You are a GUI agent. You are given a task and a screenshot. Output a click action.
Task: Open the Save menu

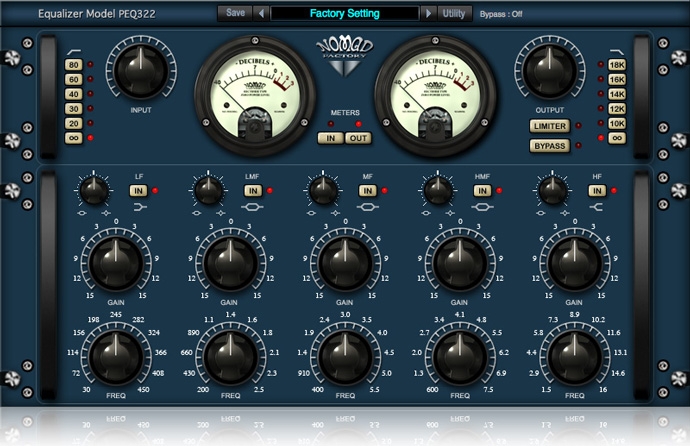[235, 13]
